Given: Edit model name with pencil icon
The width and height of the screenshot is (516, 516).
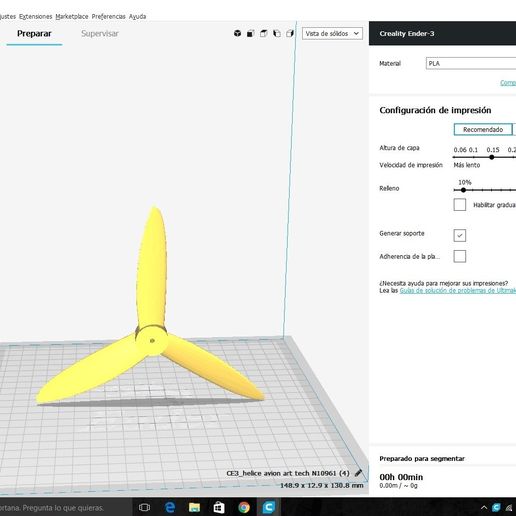Looking at the screenshot, I should [358, 473].
